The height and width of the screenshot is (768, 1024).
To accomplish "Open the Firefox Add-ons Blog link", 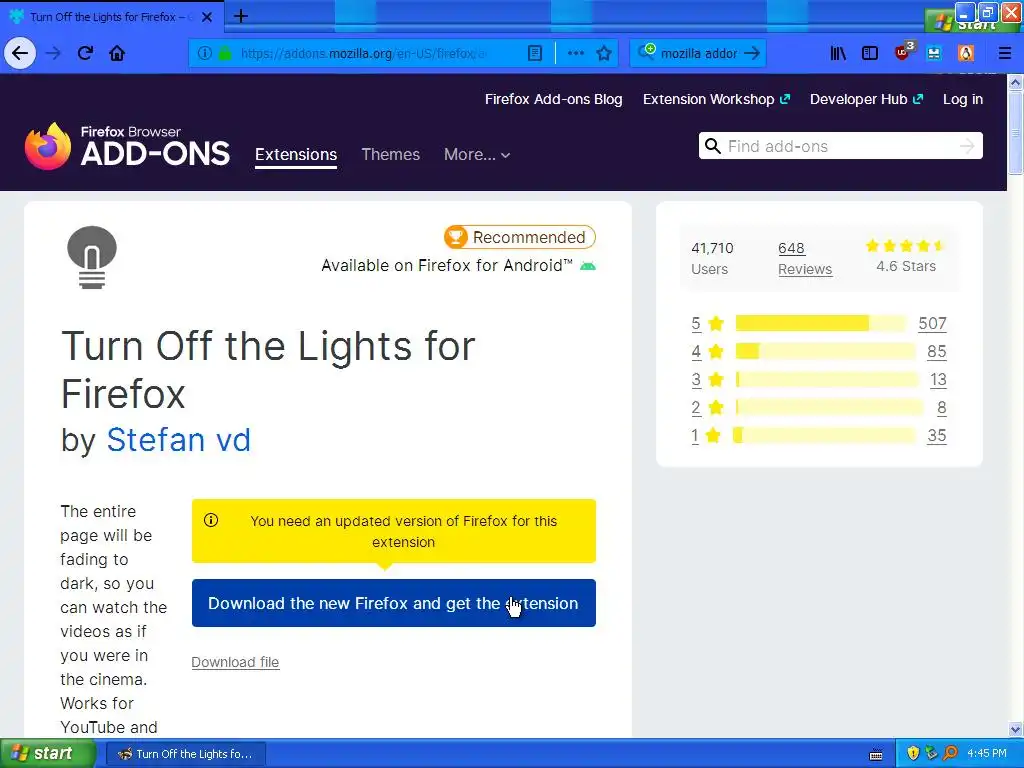I will pos(553,99).
